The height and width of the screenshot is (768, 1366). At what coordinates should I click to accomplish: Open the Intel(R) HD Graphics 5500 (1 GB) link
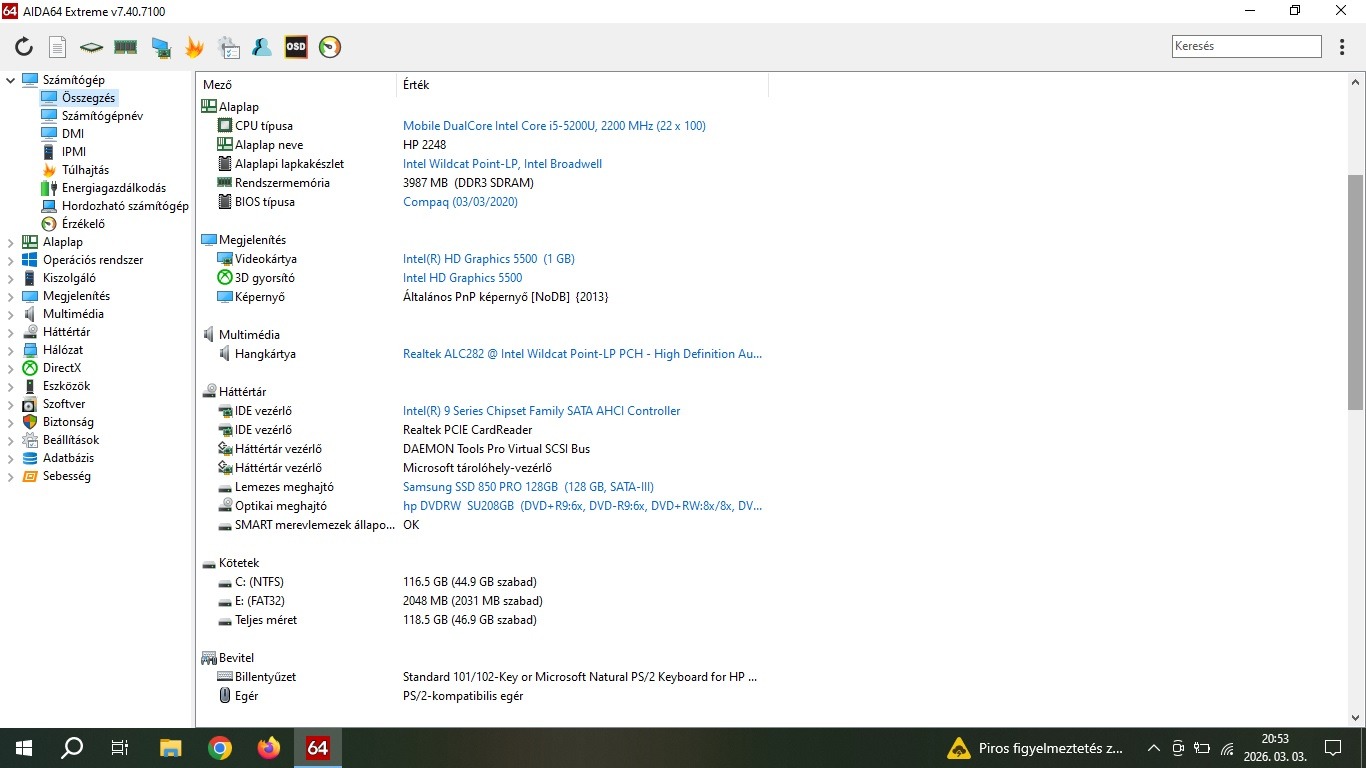(x=489, y=259)
